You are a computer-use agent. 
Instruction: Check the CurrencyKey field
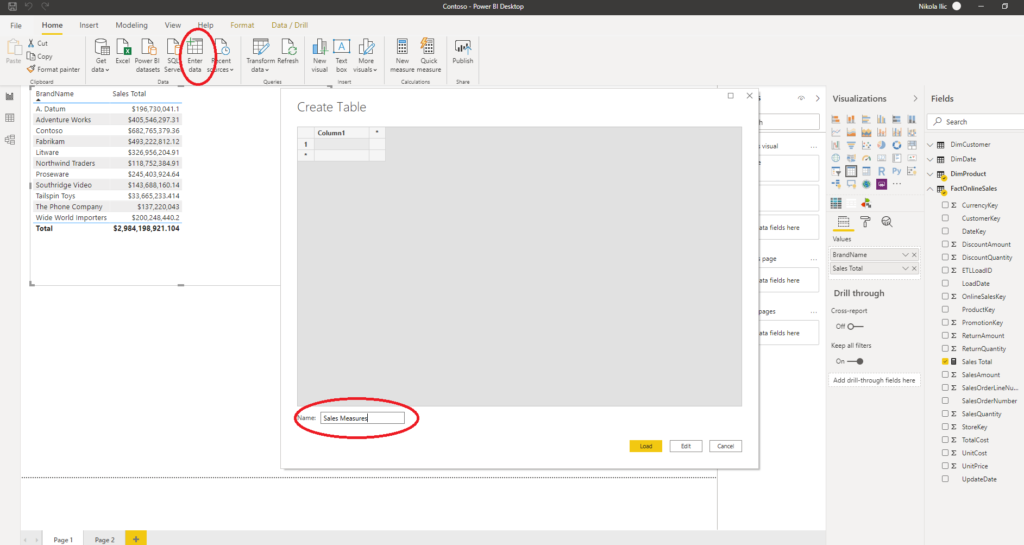point(945,205)
